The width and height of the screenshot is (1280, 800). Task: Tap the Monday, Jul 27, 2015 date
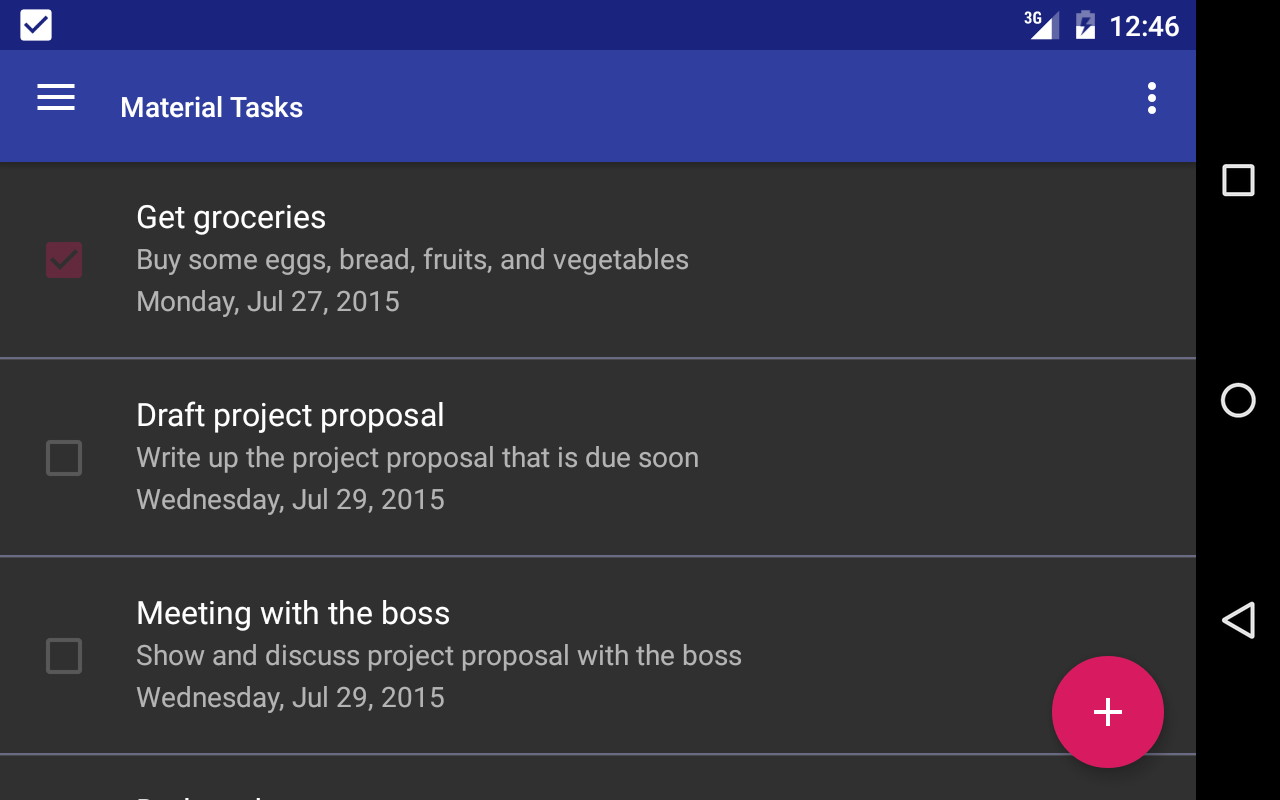[268, 301]
